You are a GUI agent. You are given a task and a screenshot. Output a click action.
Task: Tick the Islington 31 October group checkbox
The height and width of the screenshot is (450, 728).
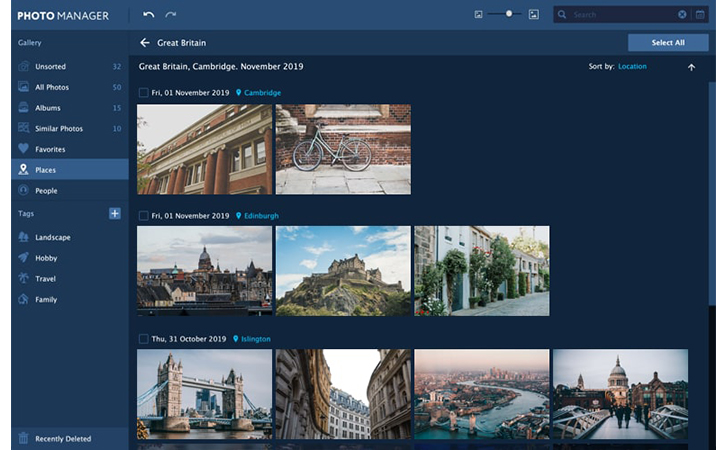click(x=144, y=339)
